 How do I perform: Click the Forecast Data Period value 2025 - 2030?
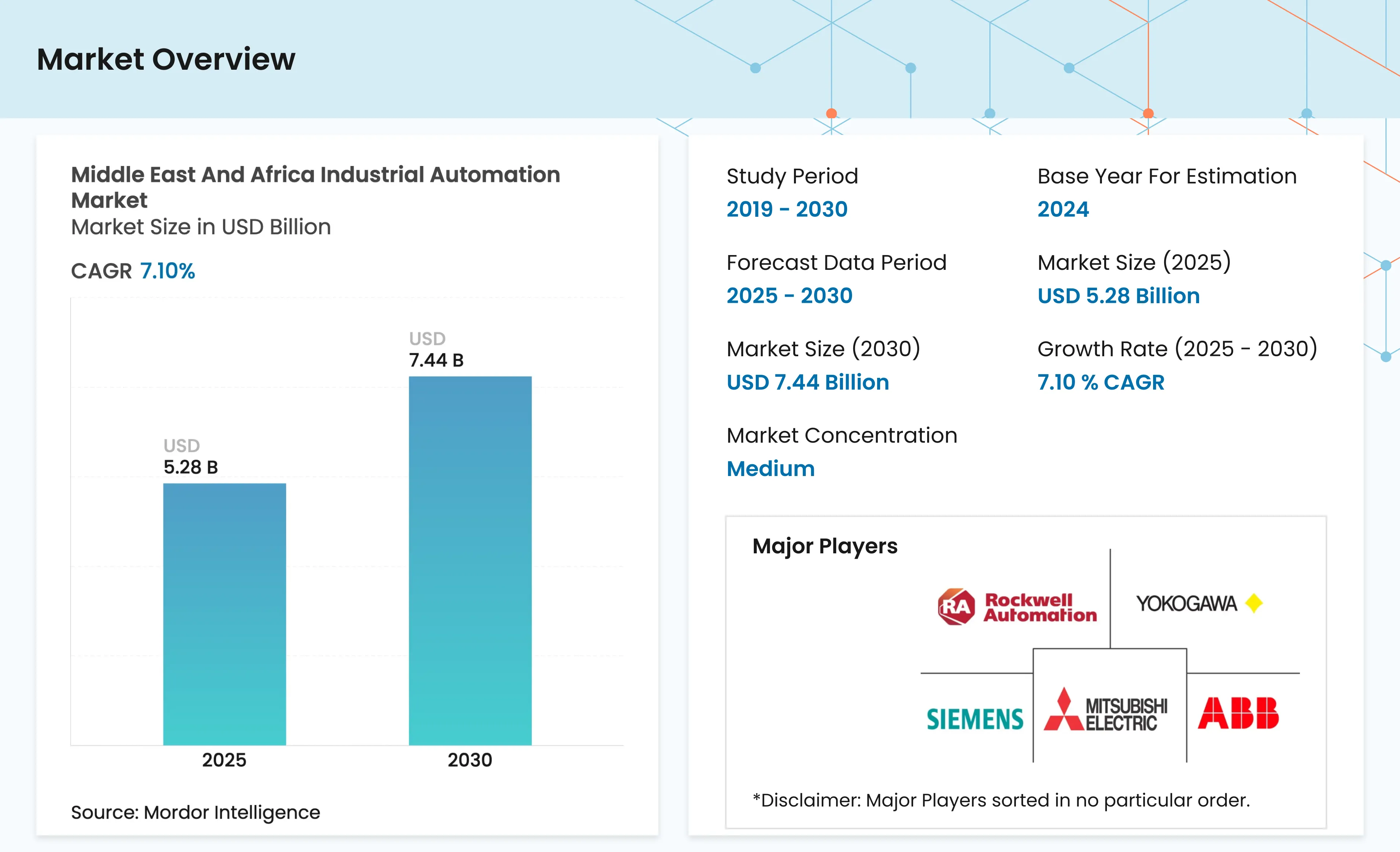coord(790,295)
